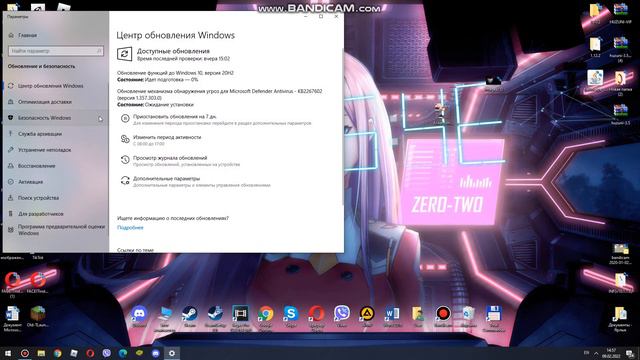Open Word desktop shortcut in dock row
Viewport: 640px width, 360px height.
(392, 316)
